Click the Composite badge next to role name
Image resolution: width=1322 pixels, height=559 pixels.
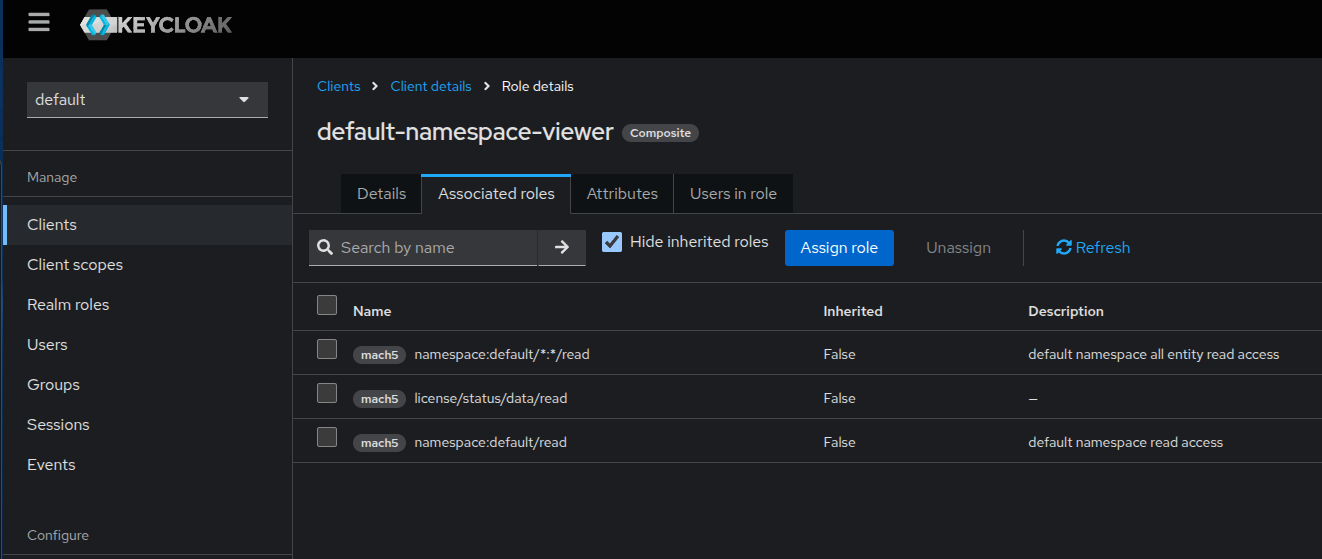pos(660,133)
